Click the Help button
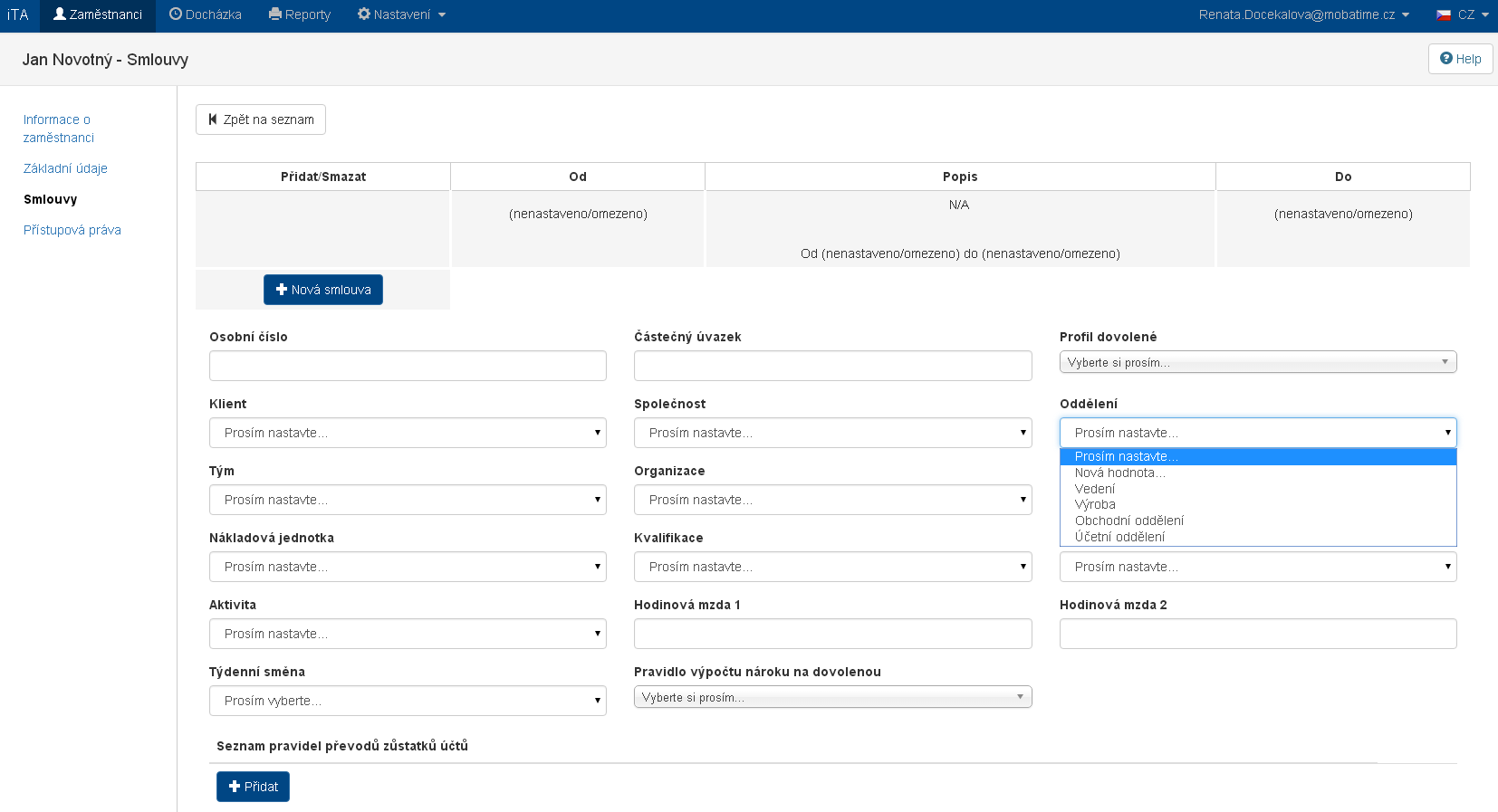This screenshot has height=812, width=1498. [x=1460, y=59]
